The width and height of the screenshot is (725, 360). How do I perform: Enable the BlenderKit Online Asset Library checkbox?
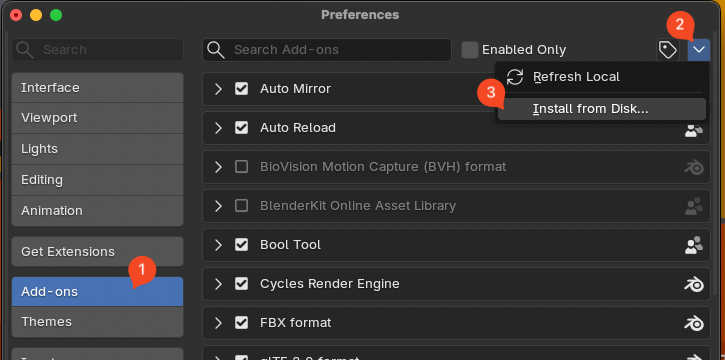241,206
